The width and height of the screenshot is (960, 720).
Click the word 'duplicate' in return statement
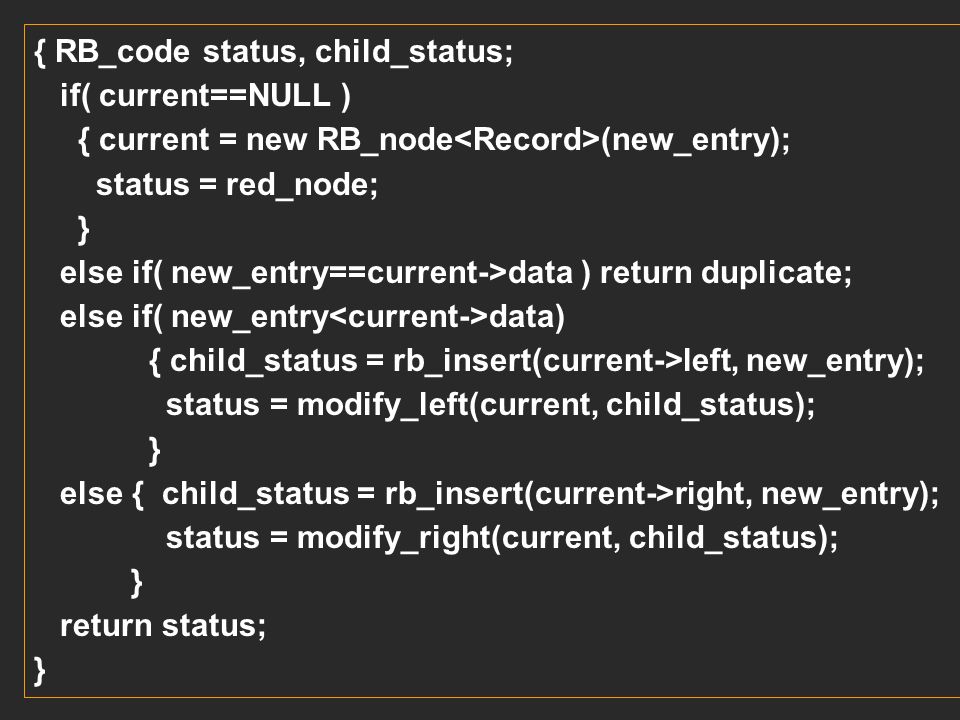coord(772,273)
